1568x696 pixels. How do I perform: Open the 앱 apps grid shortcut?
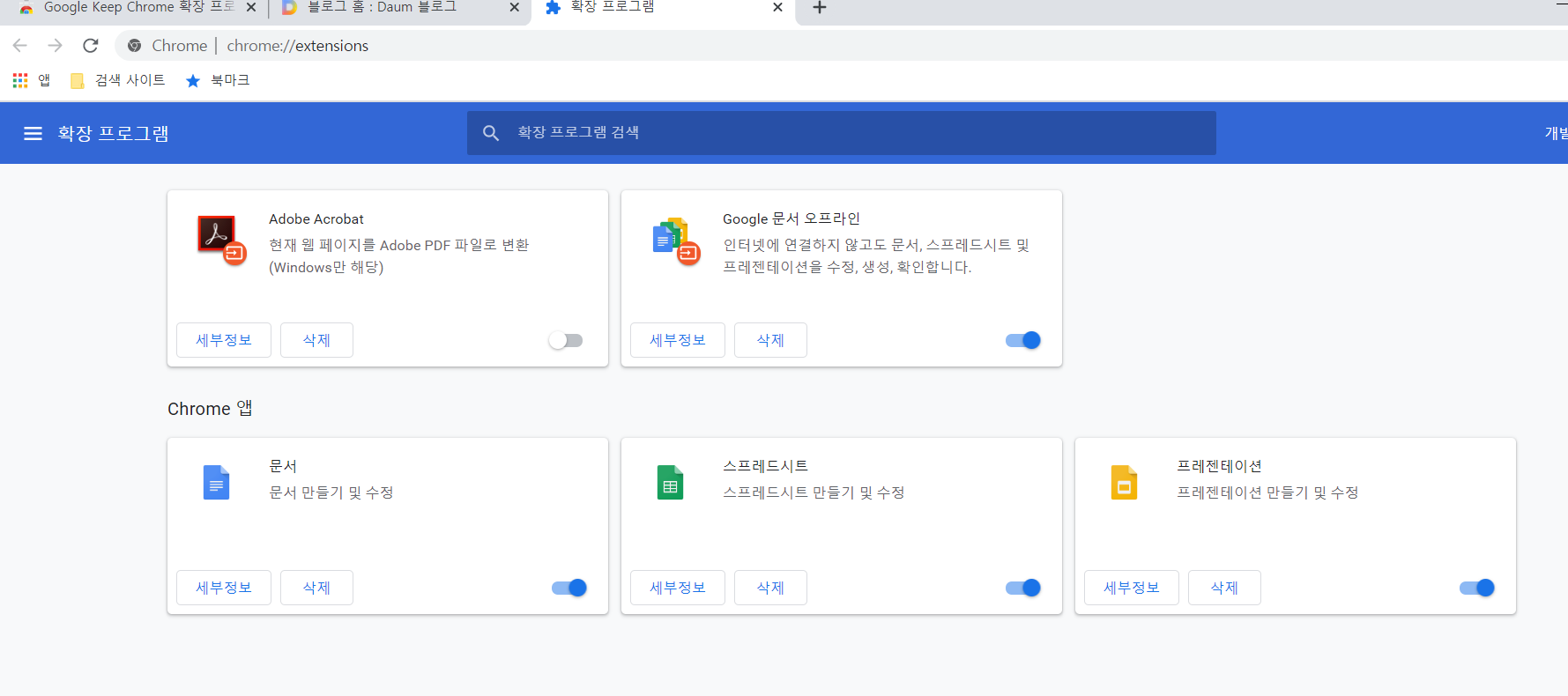(x=32, y=80)
